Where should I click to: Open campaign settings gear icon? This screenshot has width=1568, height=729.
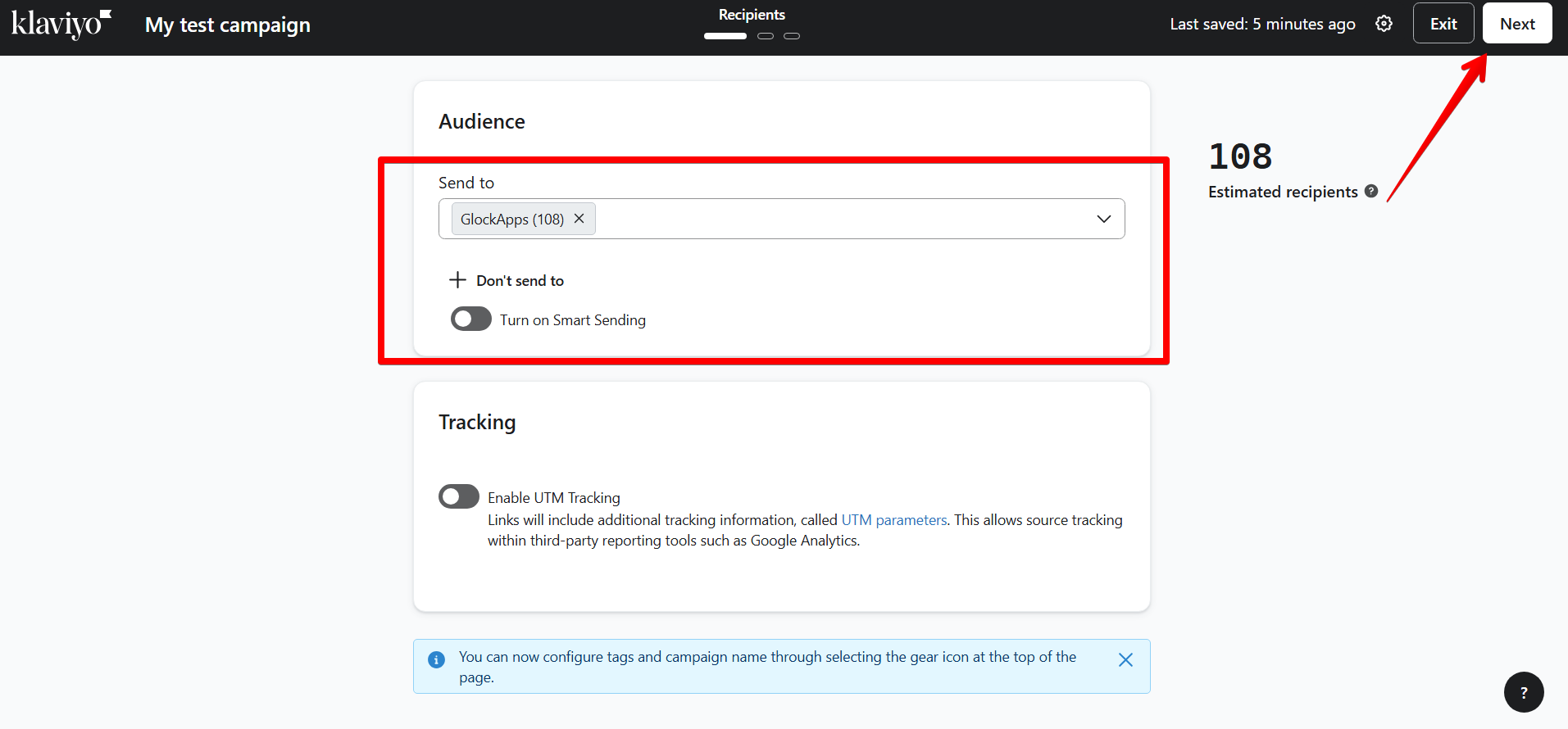pos(1384,24)
